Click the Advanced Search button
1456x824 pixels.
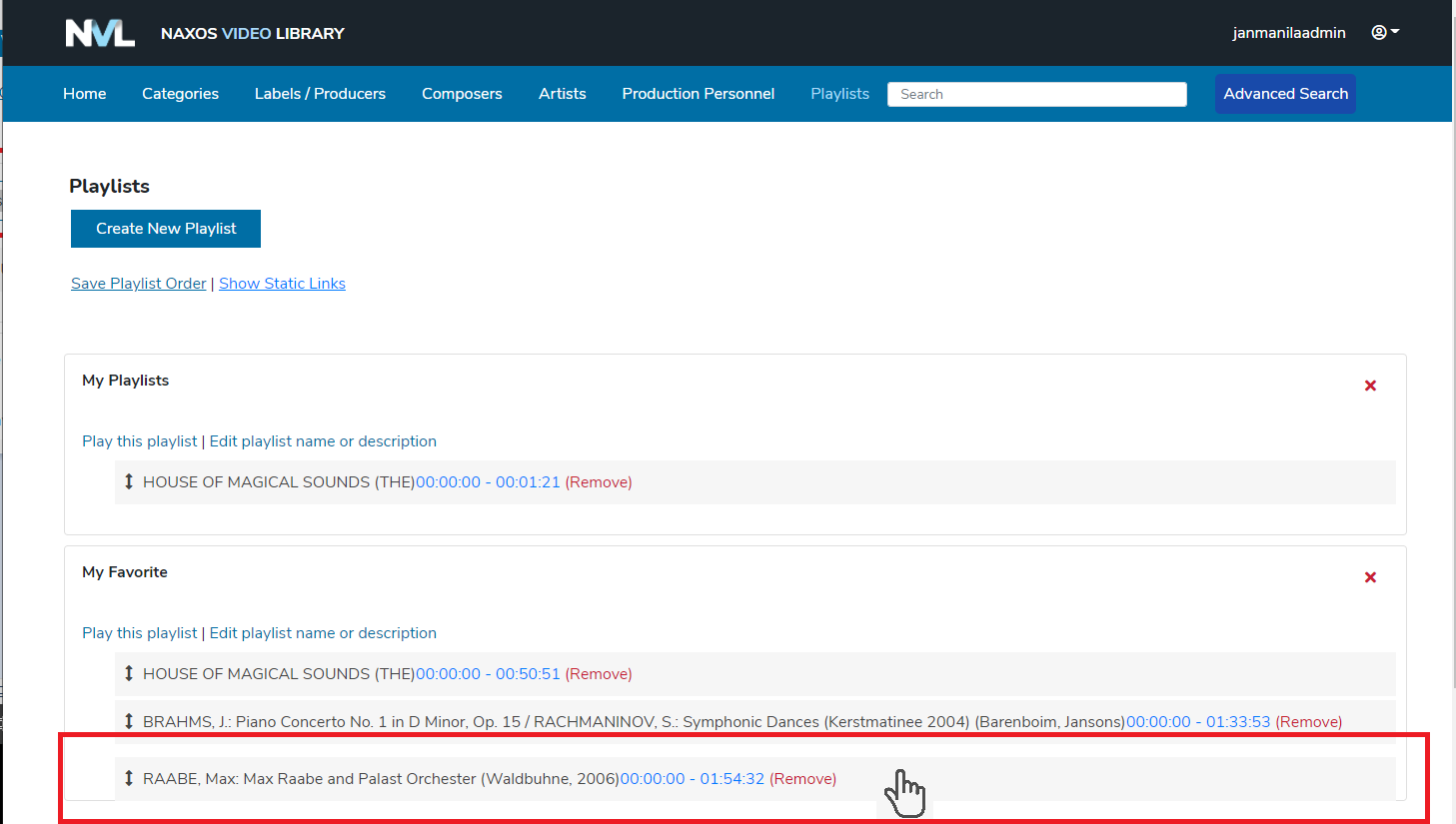pyautogui.click(x=1285, y=94)
